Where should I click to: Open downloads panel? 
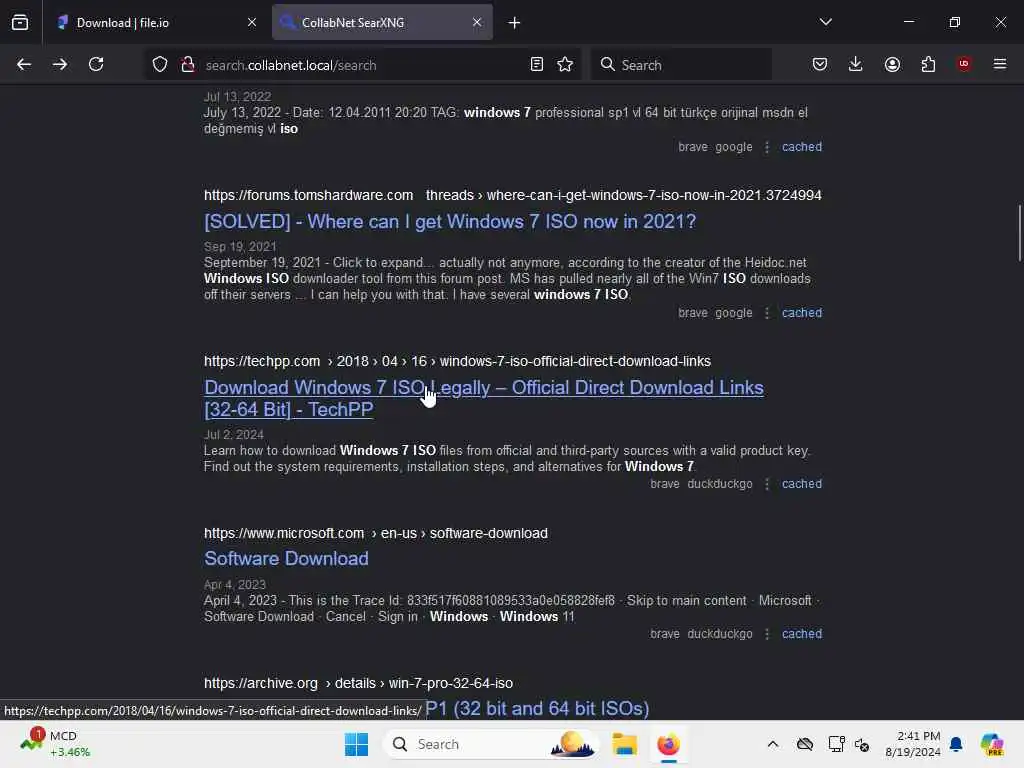pyautogui.click(x=856, y=64)
